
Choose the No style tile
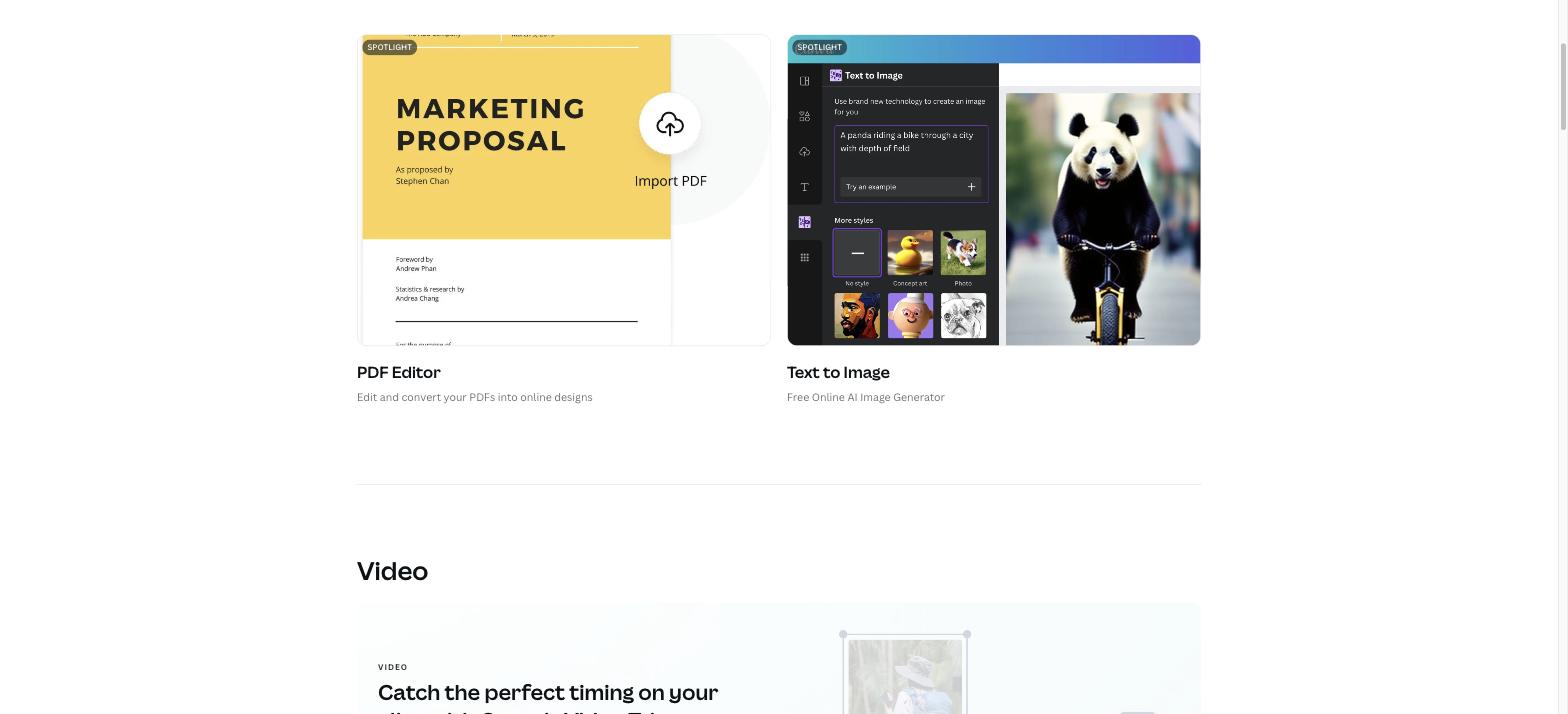(x=857, y=253)
